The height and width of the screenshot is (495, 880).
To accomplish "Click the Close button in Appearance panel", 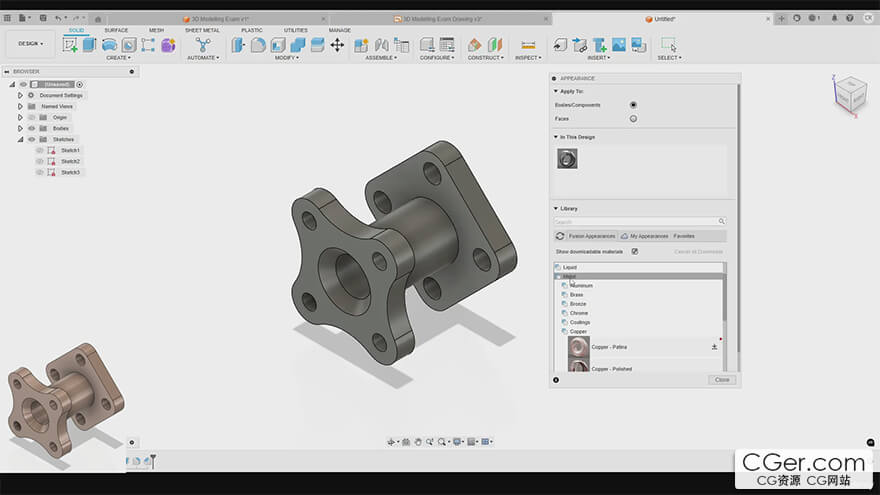I will pos(722,380).
